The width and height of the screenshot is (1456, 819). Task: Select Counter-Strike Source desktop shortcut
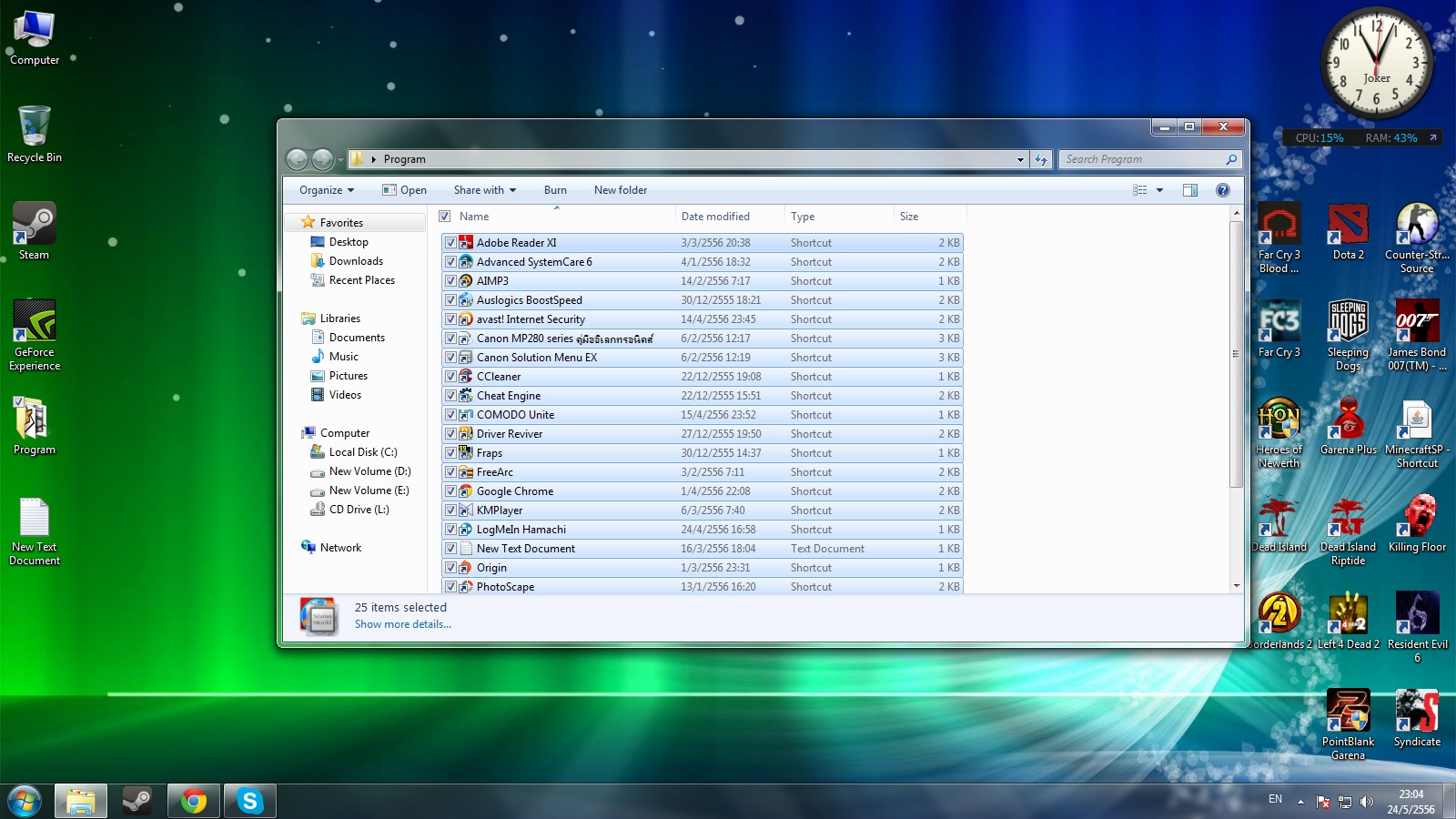tap(1417, 238)
